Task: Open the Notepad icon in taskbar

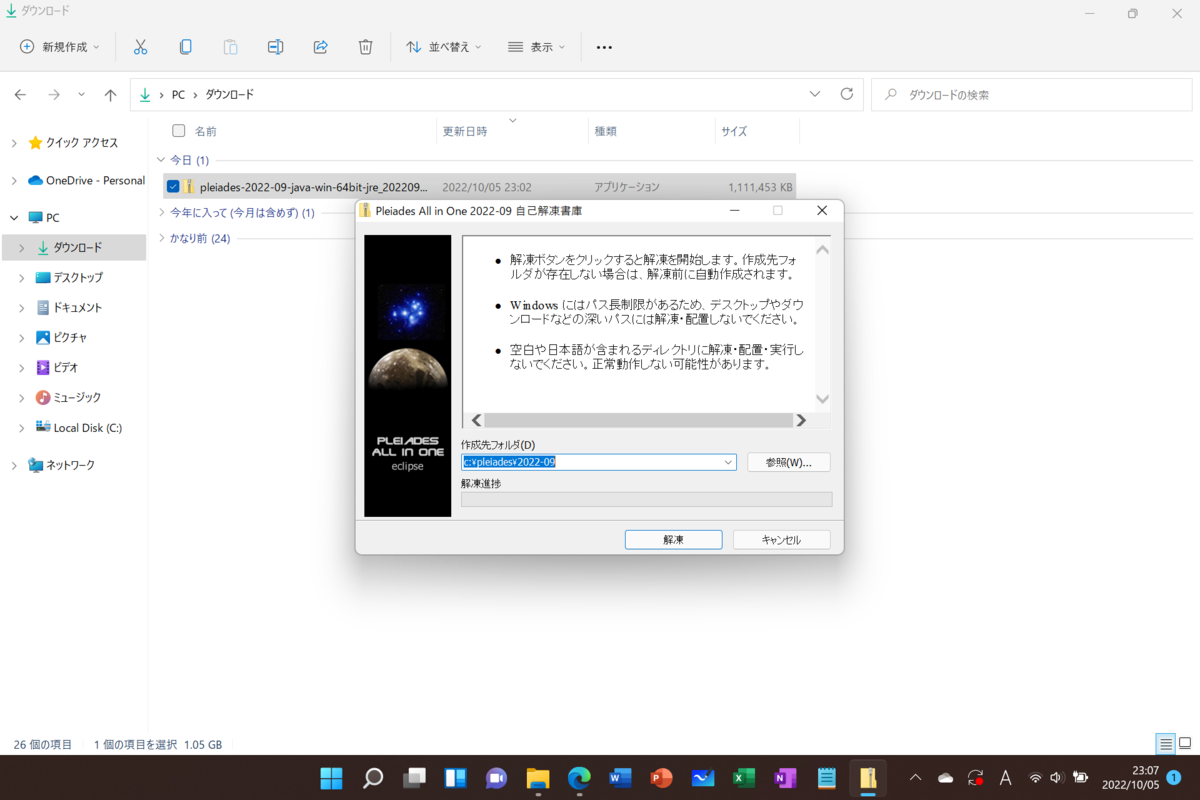Action: (826, 778)
